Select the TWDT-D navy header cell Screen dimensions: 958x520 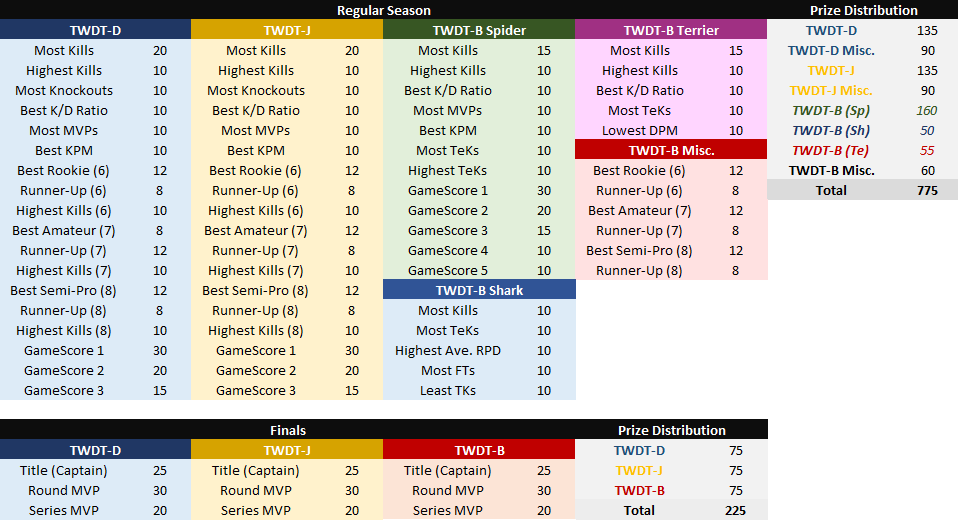(x=96, y=30)
